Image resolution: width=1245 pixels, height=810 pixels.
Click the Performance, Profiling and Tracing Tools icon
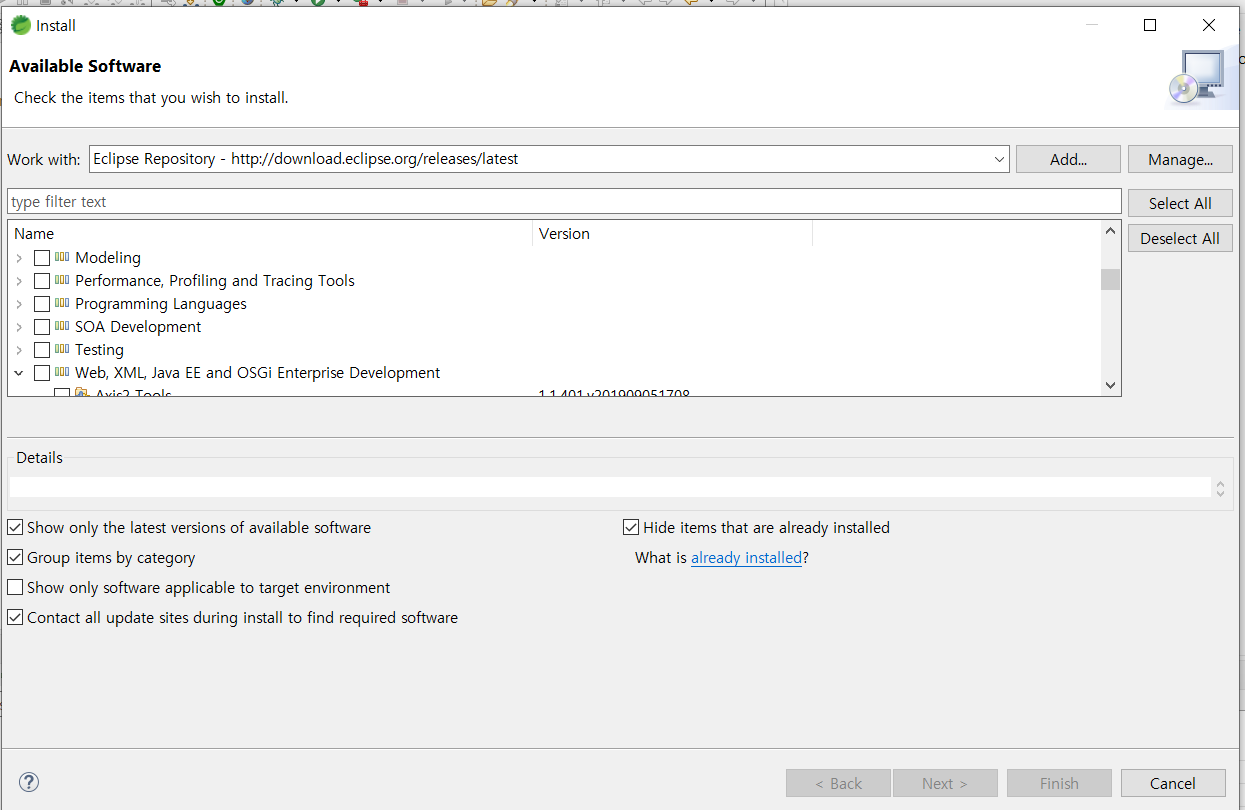[62, 280]
